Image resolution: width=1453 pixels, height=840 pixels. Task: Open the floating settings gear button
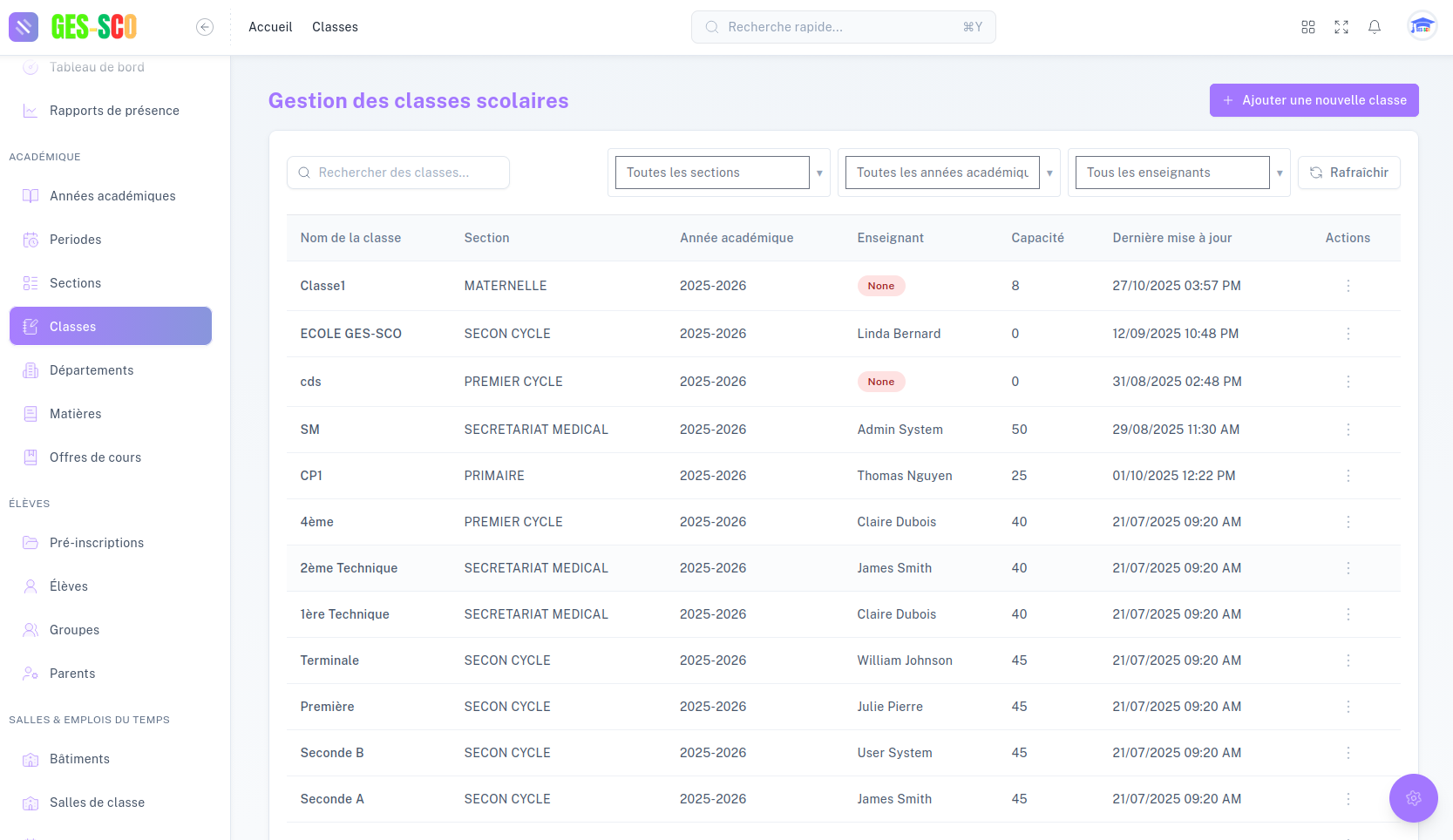(1414, 798)
